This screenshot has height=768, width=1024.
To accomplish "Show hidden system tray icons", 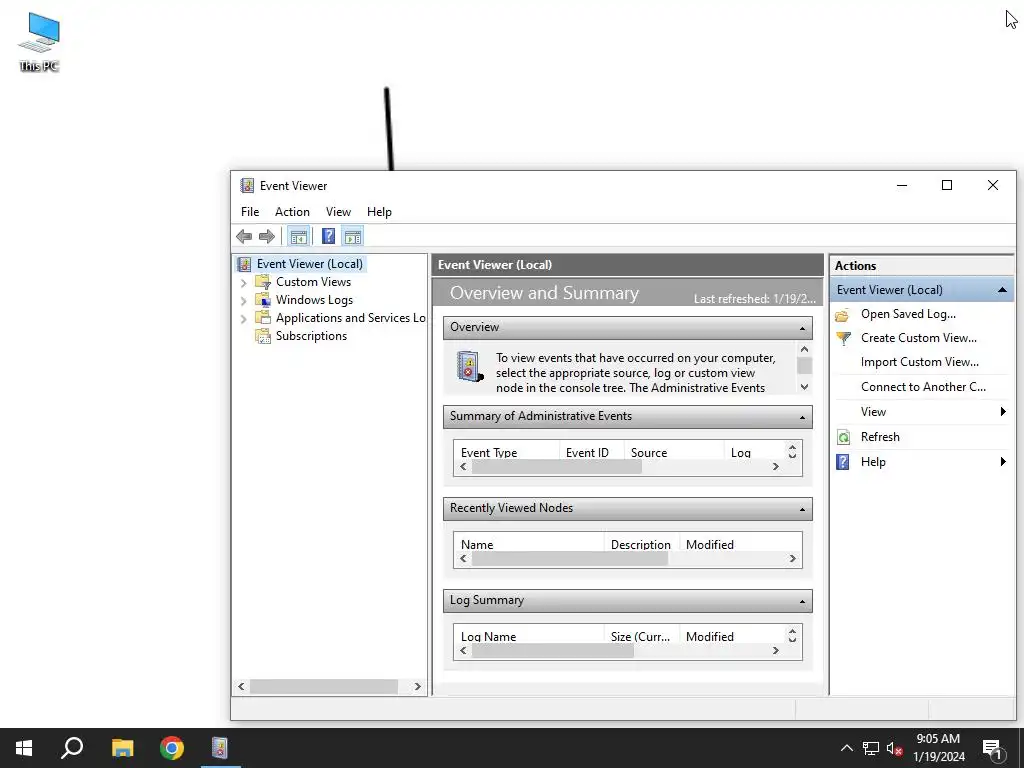I will 846,748.
